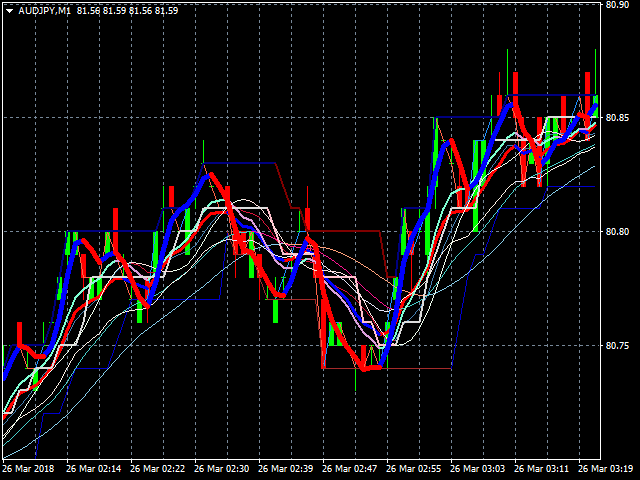Select the 80.75 price level label
This screenshot has height=480, width=640.
(617, 346)
